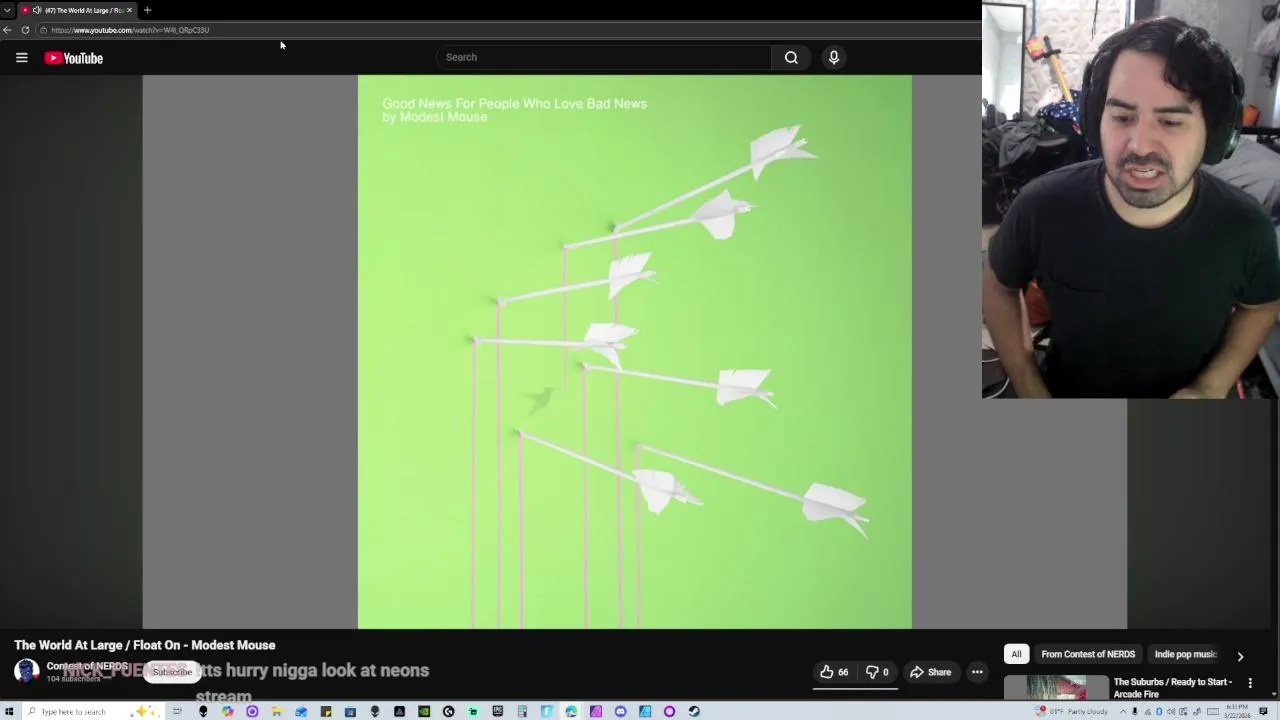Open the three-dot more actions menu
This screenshot has width=1280, height=720.
[977, 672]
